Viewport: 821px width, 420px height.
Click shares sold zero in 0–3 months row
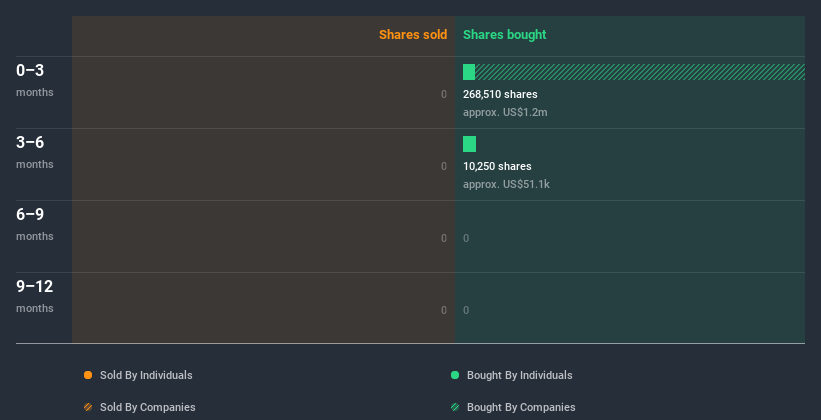click(x=444, y=94)
